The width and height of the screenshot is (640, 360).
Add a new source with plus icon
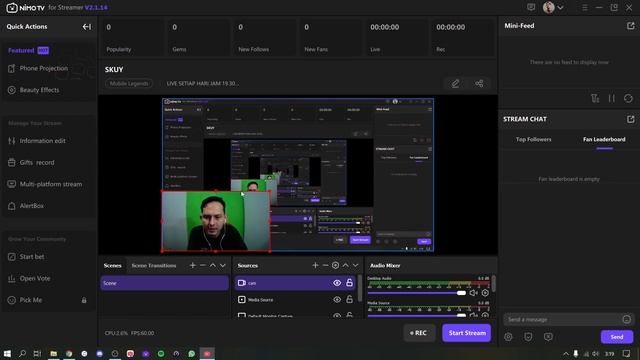point(315,265)
